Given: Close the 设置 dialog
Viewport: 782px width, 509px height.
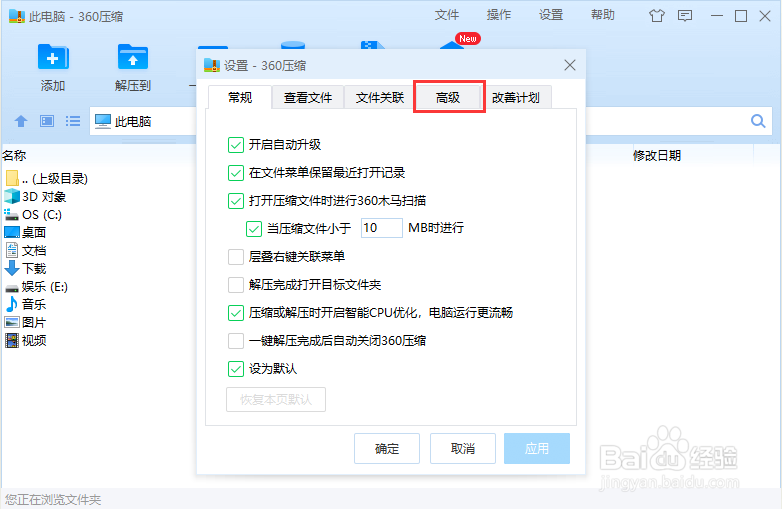Looking at the screenshot, I should click(570, 65).
